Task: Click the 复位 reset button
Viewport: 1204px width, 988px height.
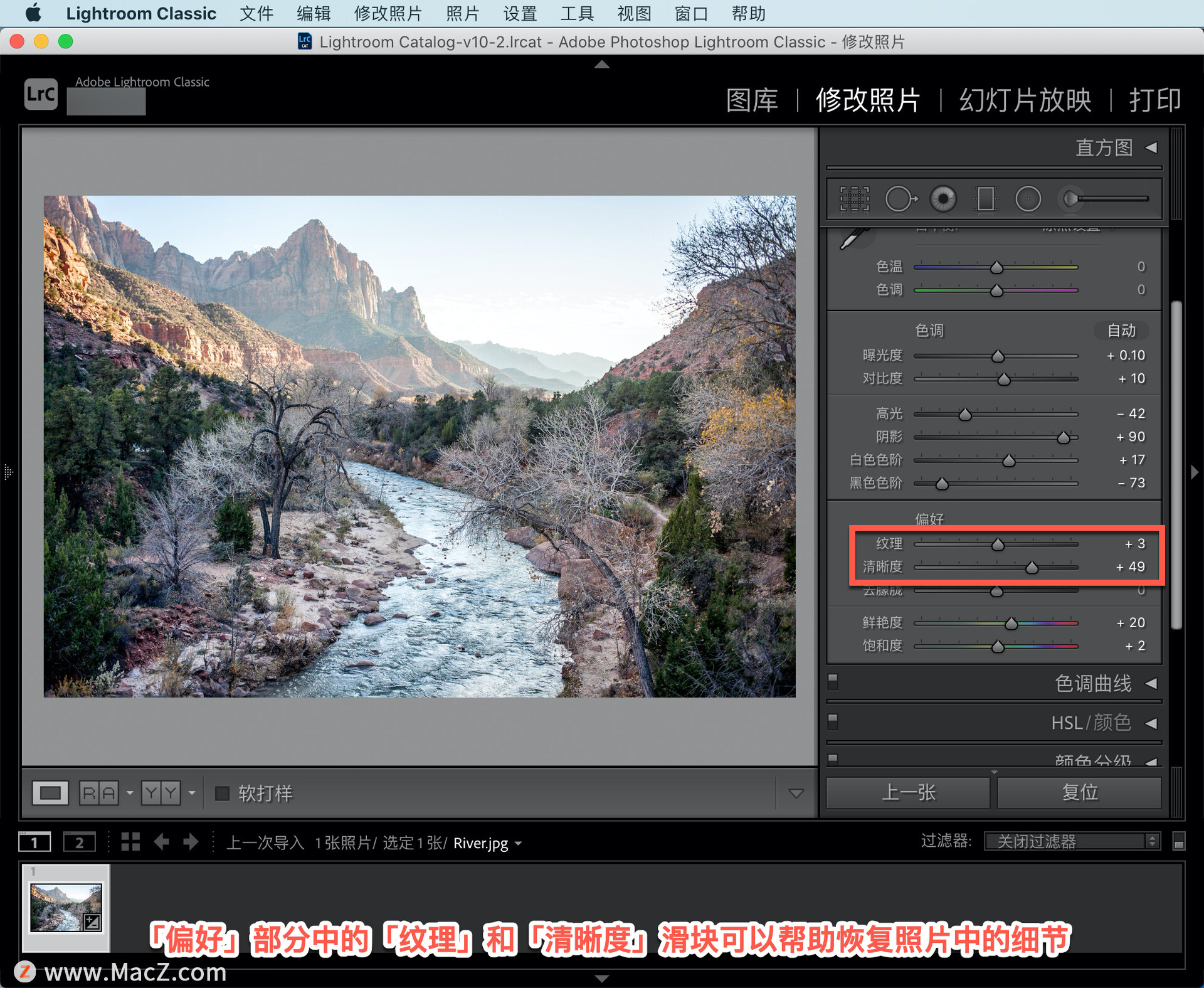Action: [x=1079, y=793]
